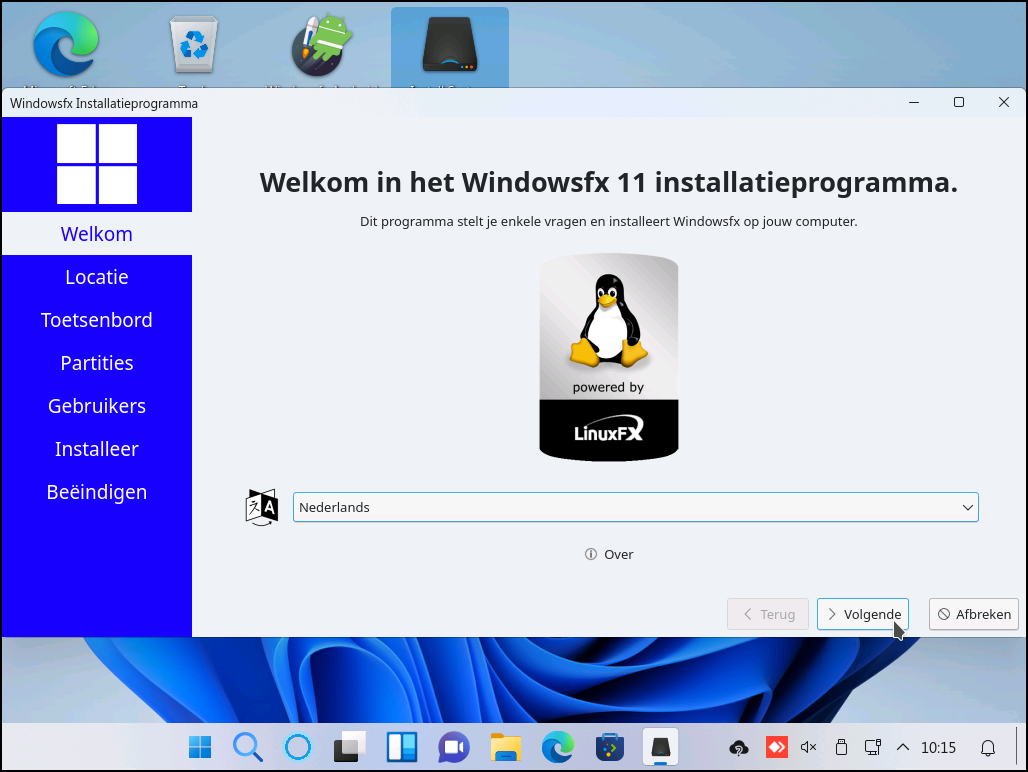Open Task View on taskbar
The height and width of the screenshot is (772, 1028).
(x=349, y=747)
